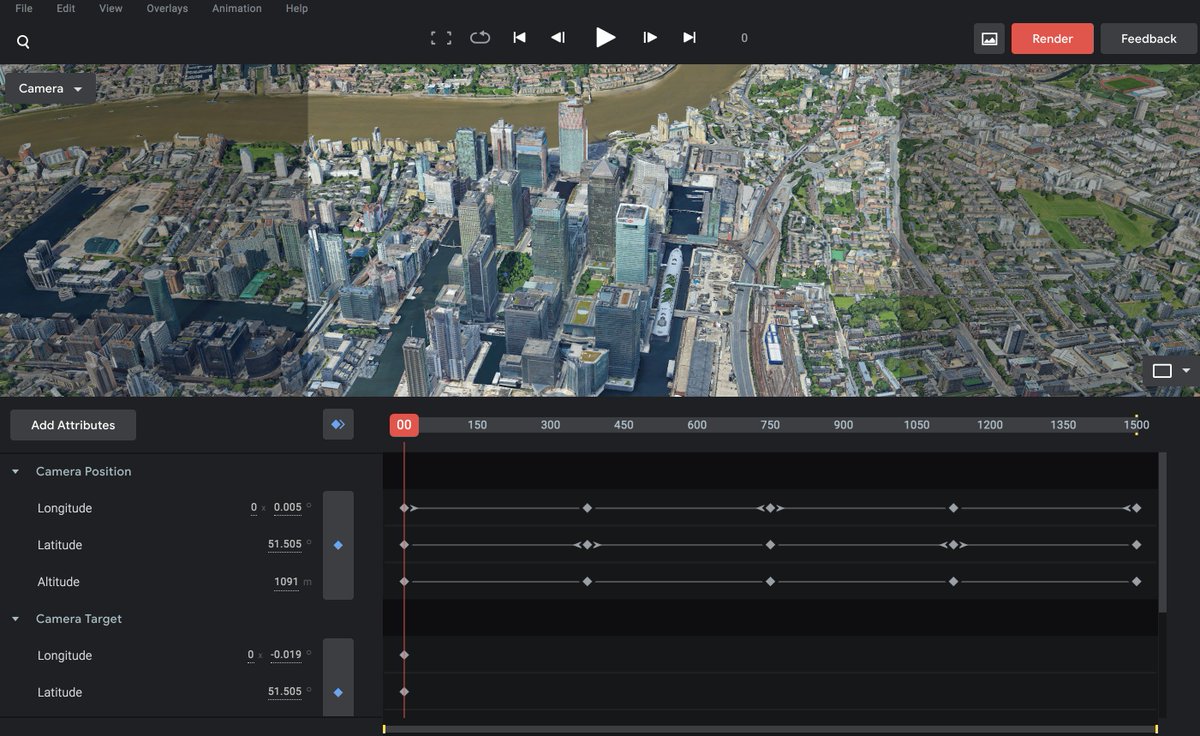Click the search magnifier icon
Viewport: 1200px width, 736px height.
point(23,42)
